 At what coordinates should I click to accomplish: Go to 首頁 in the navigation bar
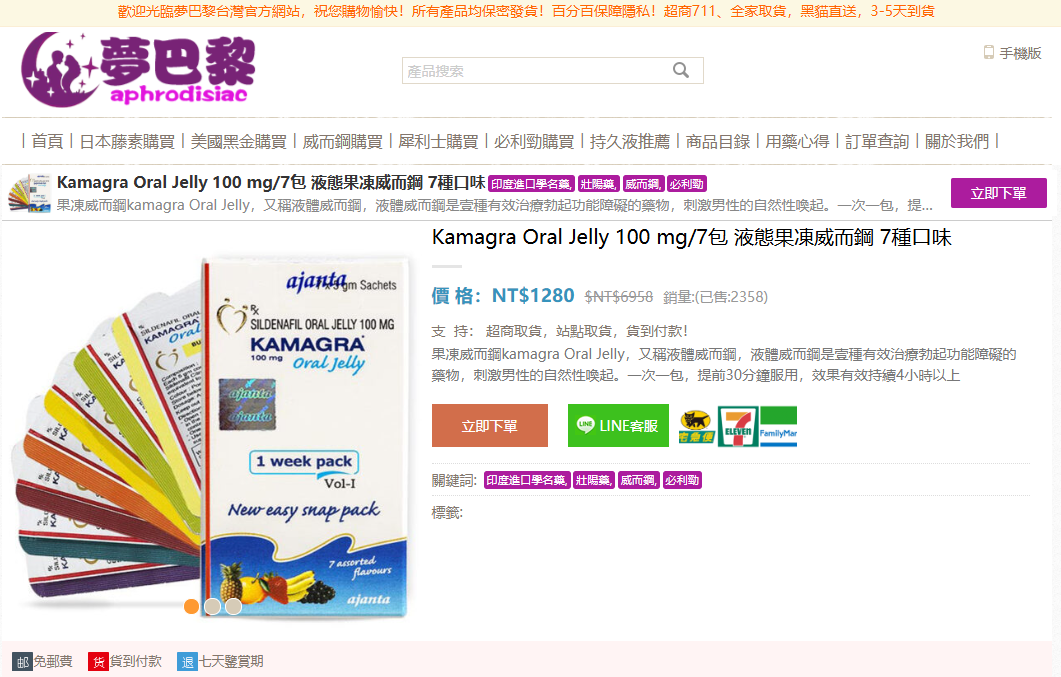pos(47,141)
